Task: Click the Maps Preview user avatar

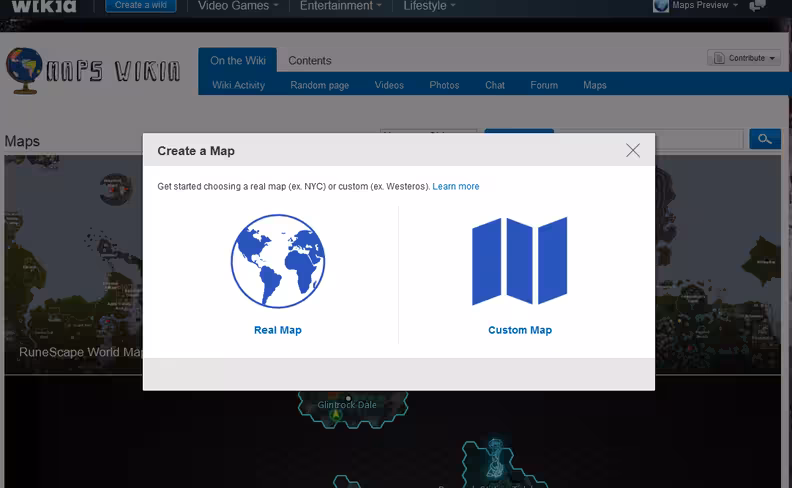Action: pyautogui.click(x=661, y=6)
